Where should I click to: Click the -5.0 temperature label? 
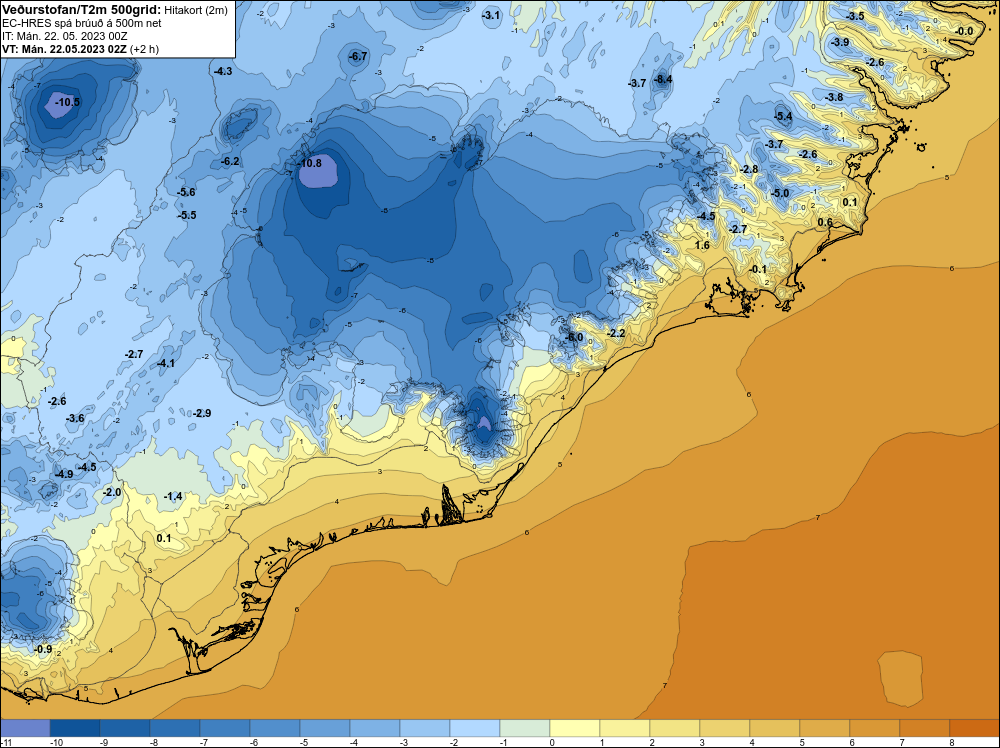coord(779,193)
